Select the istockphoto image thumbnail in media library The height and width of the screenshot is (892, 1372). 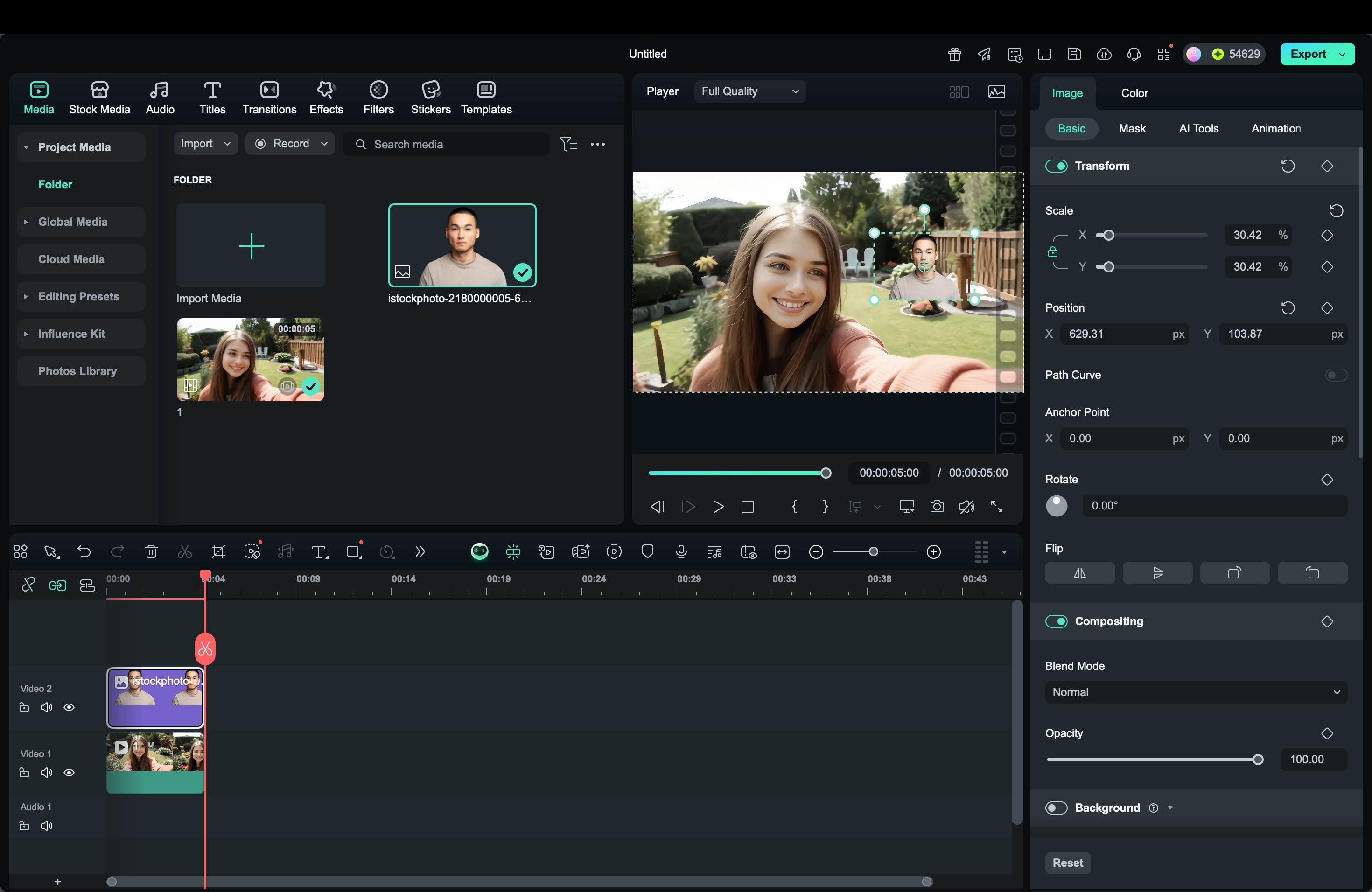click(x=462, y=245)
